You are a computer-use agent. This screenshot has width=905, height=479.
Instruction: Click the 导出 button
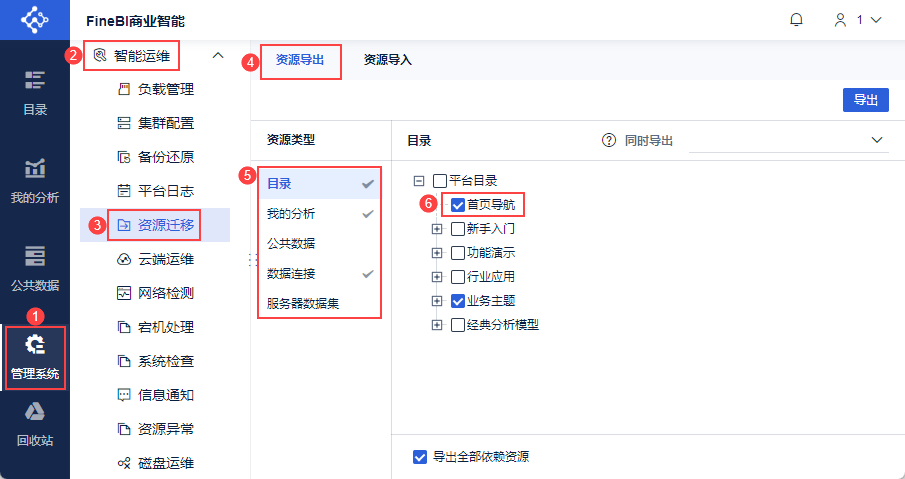[865, 100]
